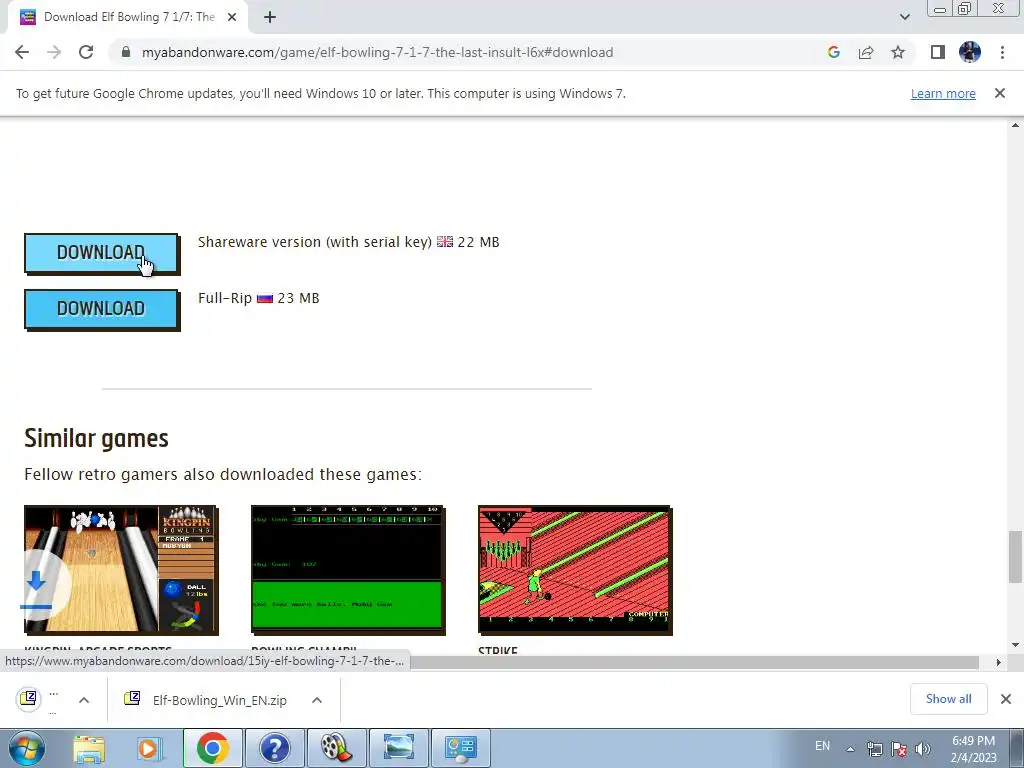The image size is (1024, 768).
Task: Download the Shareware version
Action: click(101, 253)
